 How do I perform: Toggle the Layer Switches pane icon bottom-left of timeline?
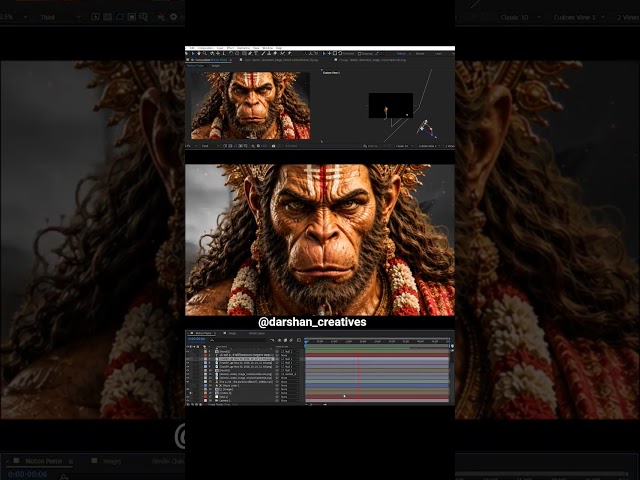pyautogui.click(x=188, y=404)
